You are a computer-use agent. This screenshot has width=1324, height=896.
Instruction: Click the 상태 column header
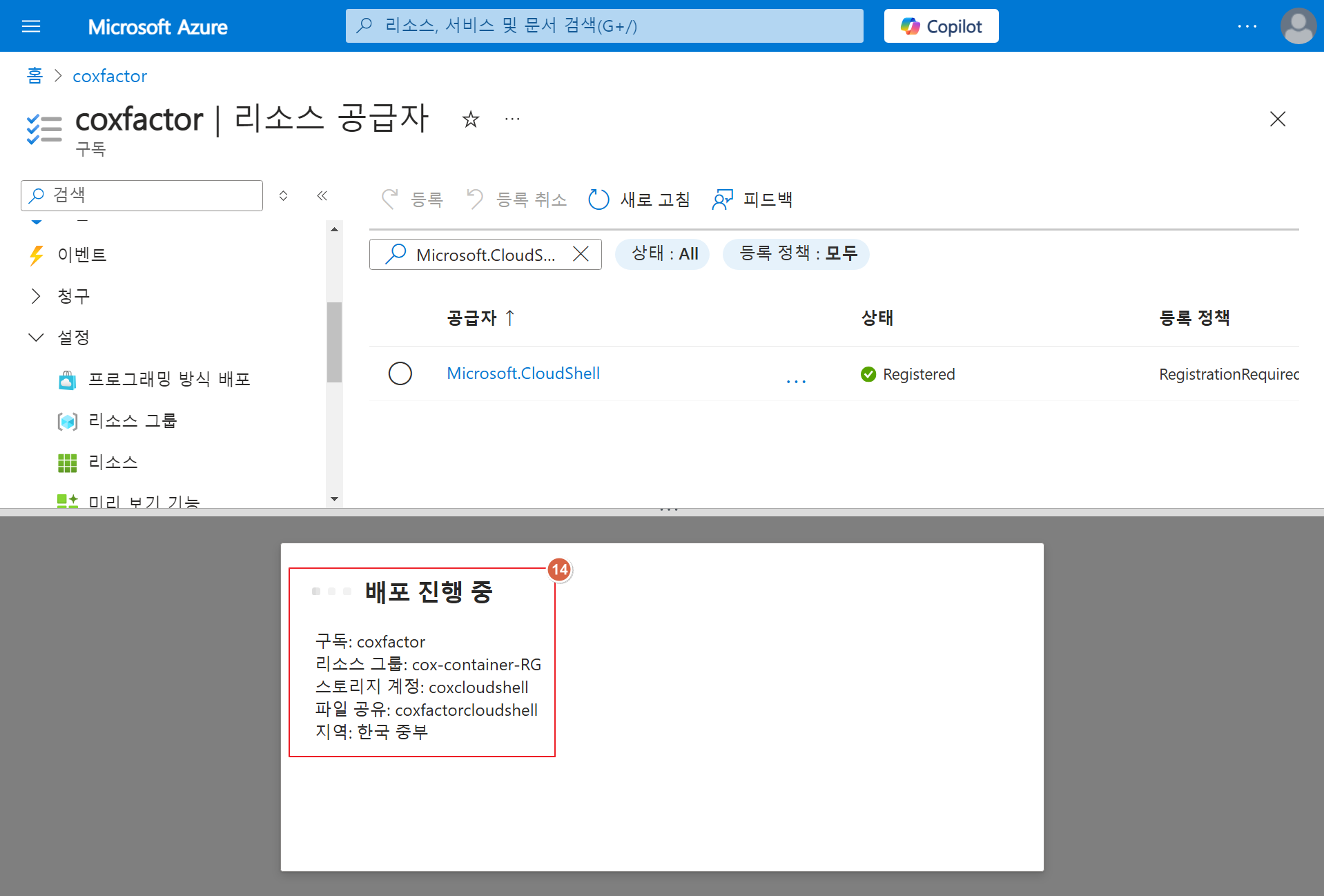pos(877,318)
